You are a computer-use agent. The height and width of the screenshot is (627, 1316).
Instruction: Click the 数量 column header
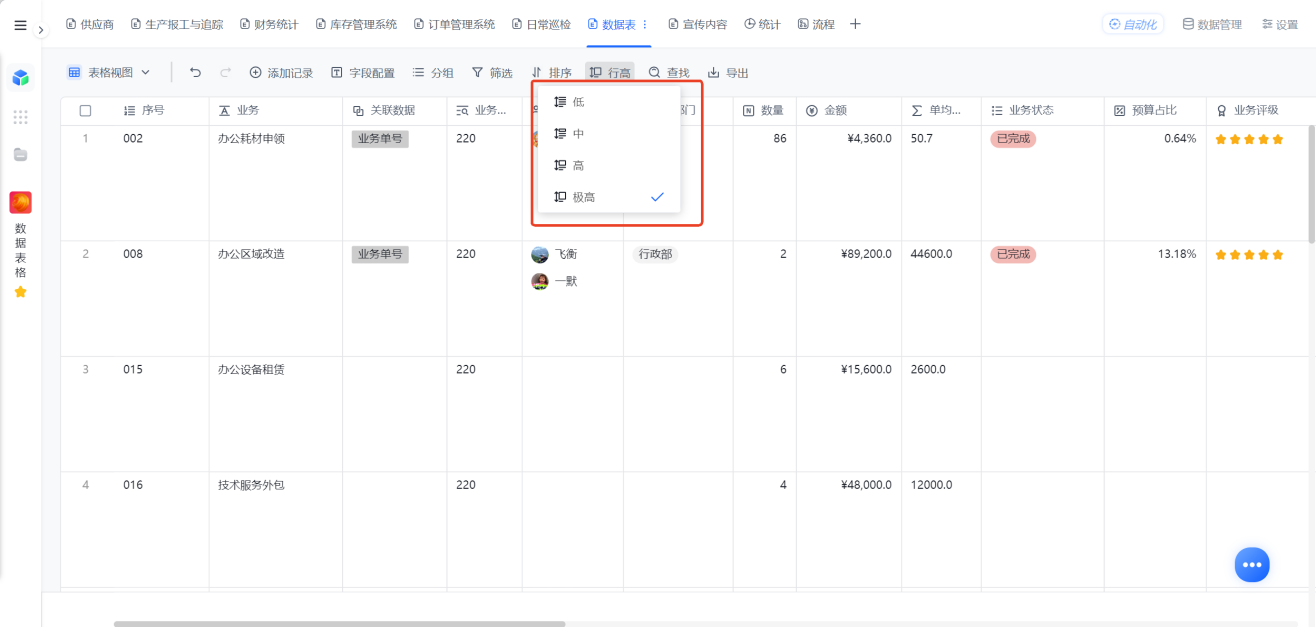click(x=765, y=111)
